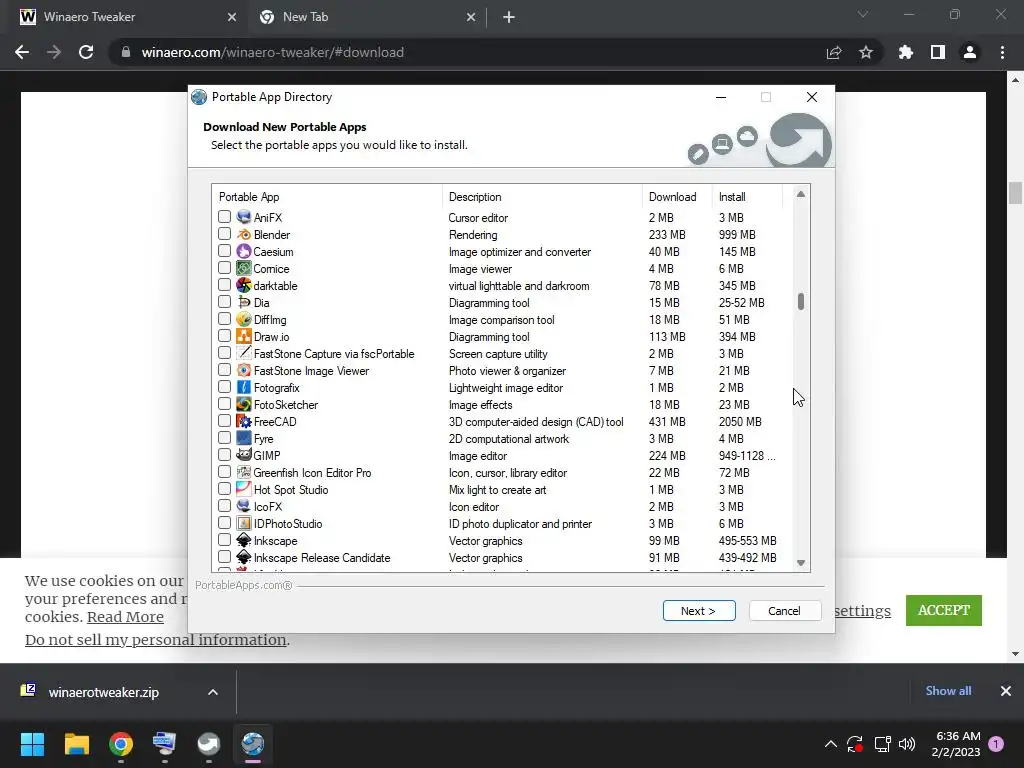Click the Hot Spot Studio icon

244,488
